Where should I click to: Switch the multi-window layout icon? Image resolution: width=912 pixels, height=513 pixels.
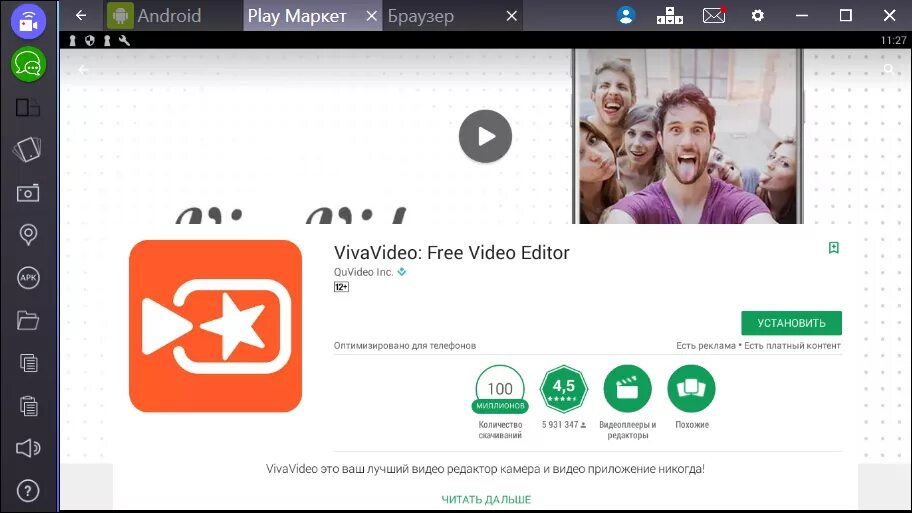coord(28,108)
